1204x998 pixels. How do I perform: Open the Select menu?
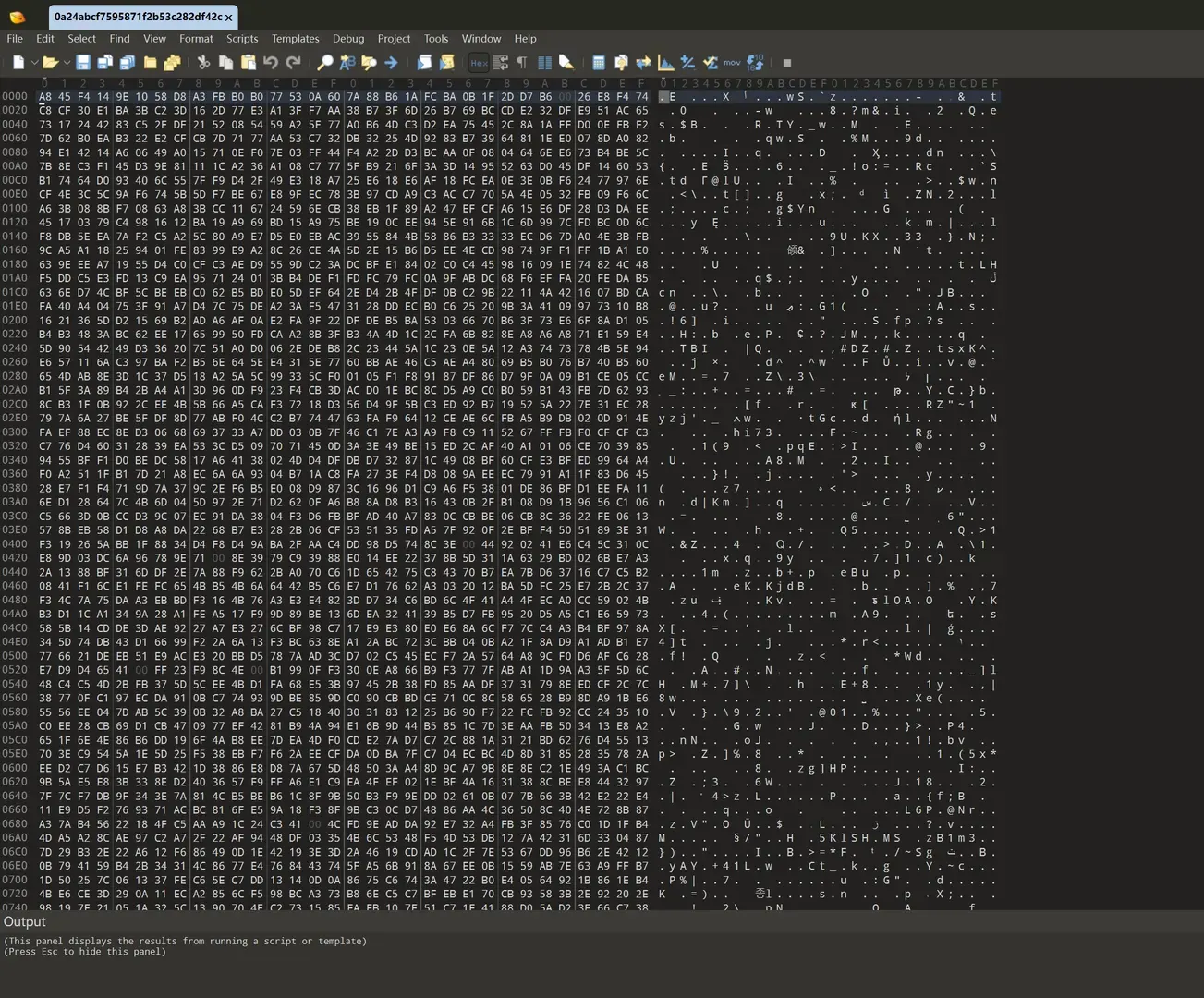(81, 39)
